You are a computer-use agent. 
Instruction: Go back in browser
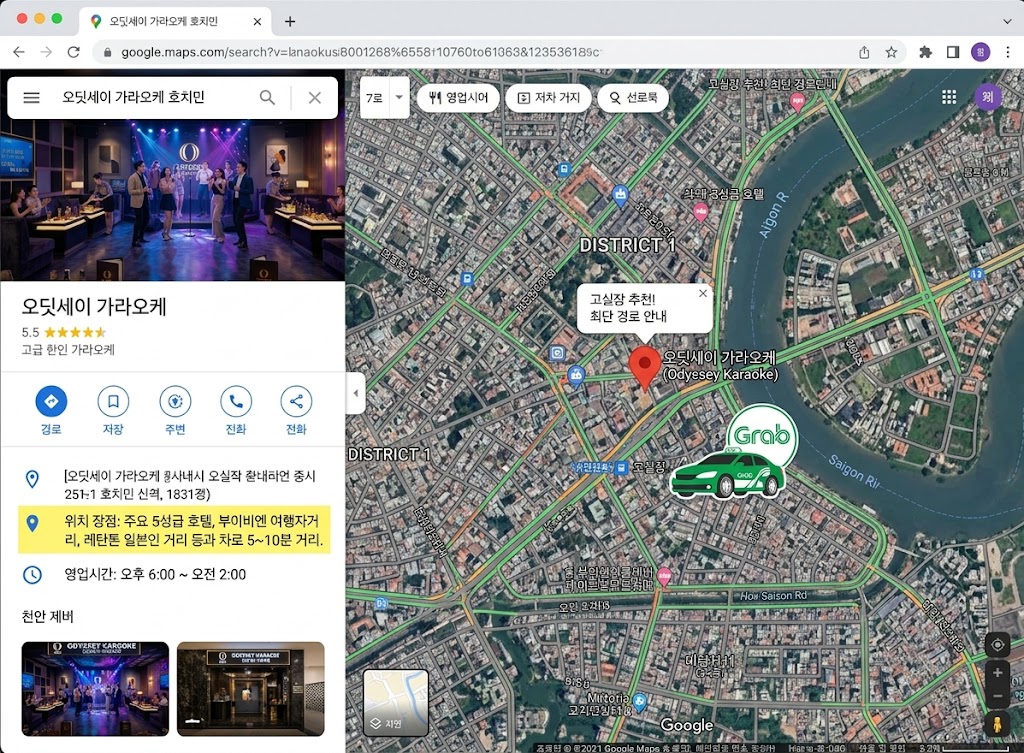click(19, 52)
